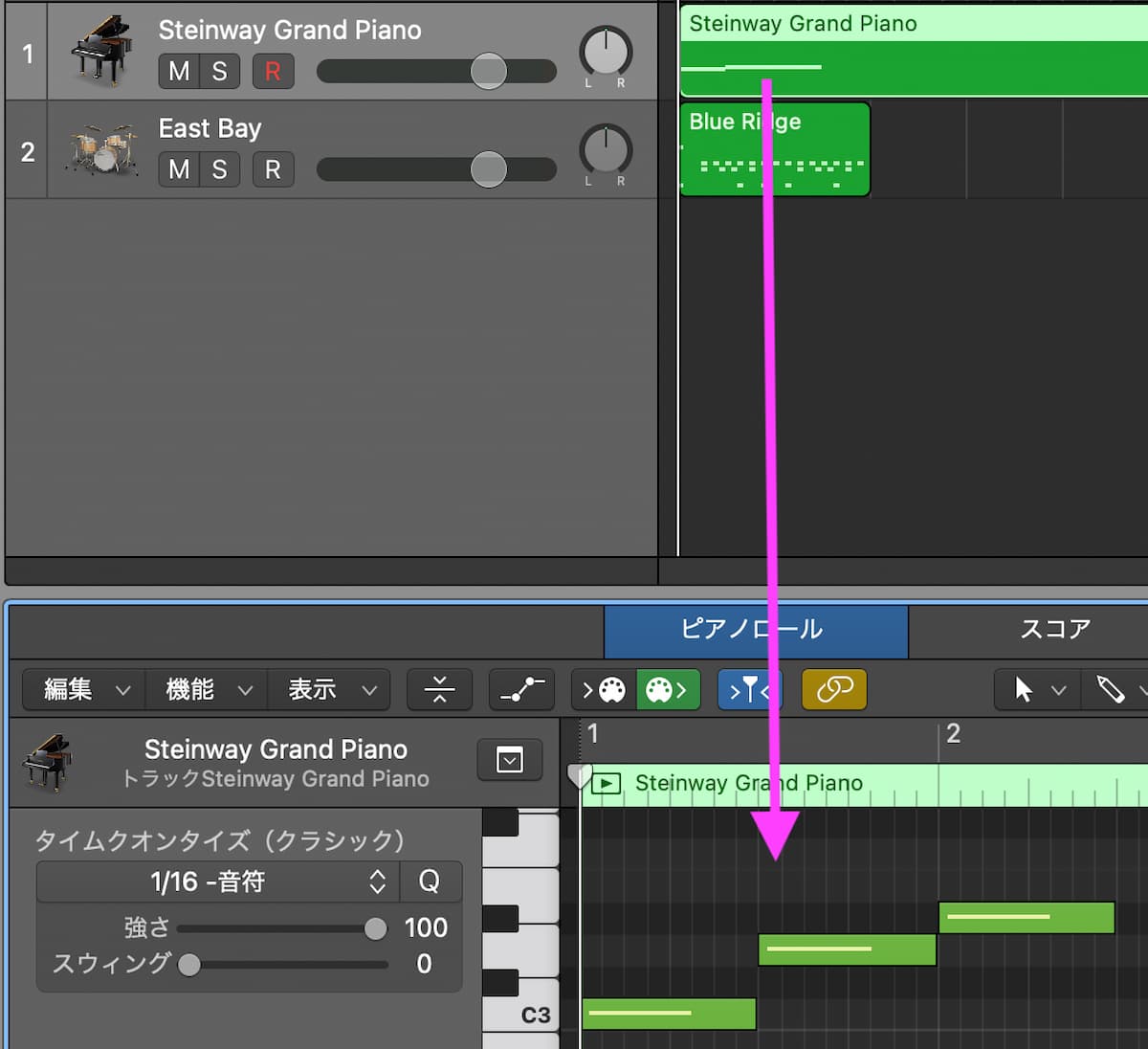Open the 表示 menu
1148x1049 pixels.
[x=330, y=689]
